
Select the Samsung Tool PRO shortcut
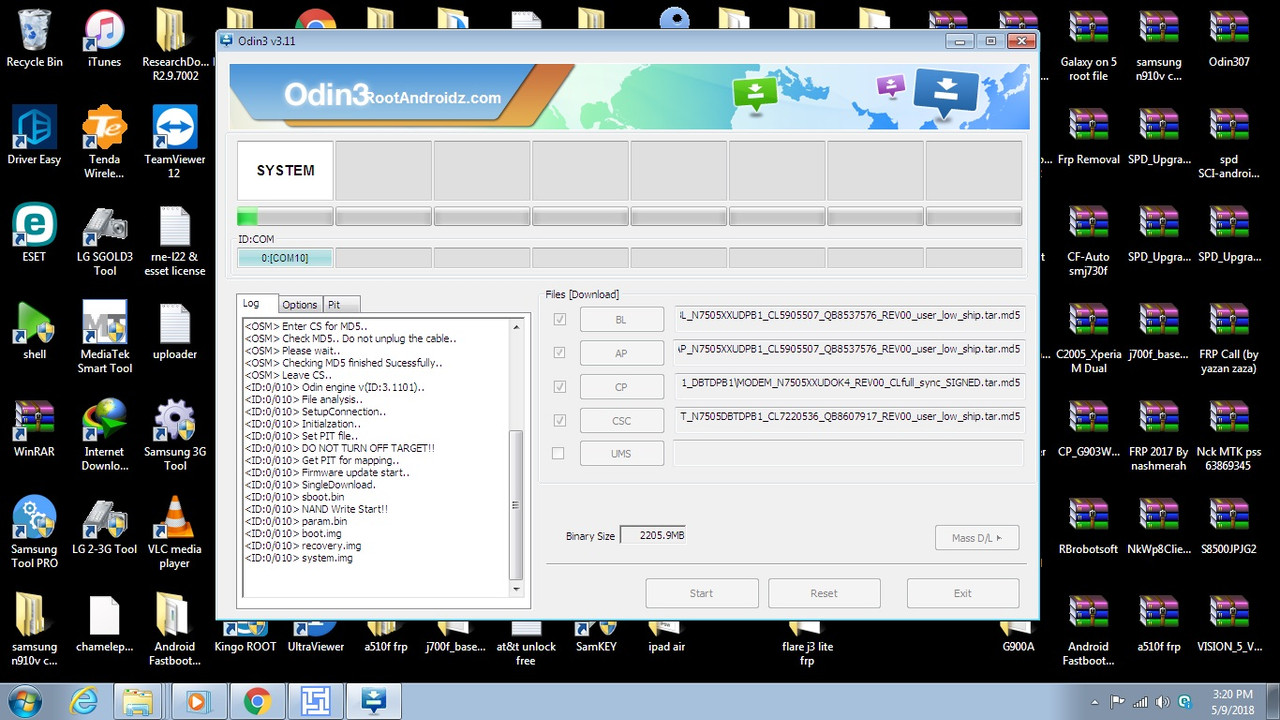click(34, 533)
